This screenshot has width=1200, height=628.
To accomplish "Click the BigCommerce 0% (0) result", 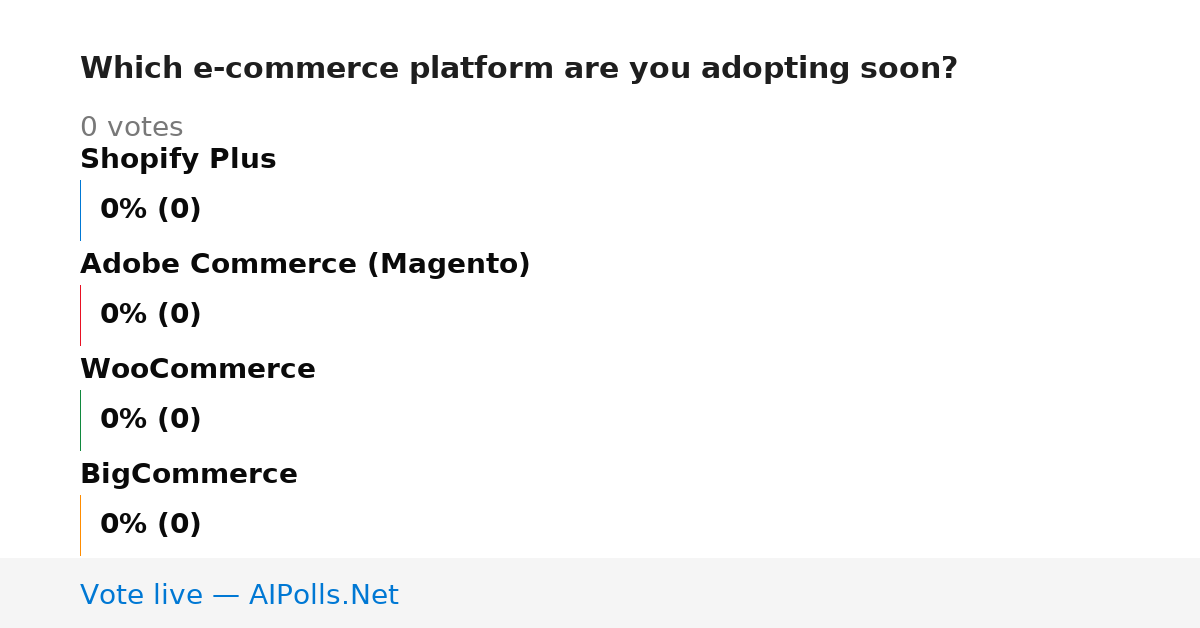I will pos(151,524).
